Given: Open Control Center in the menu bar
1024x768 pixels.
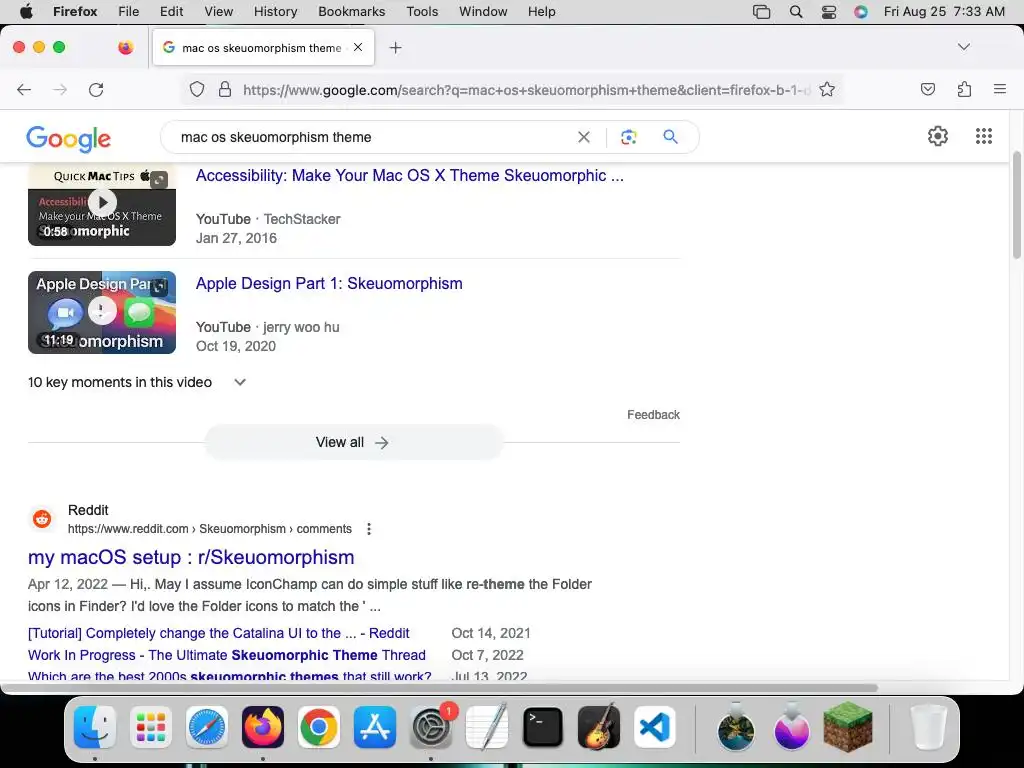Looking at the screenshot, I should click(x=829, y=12).
